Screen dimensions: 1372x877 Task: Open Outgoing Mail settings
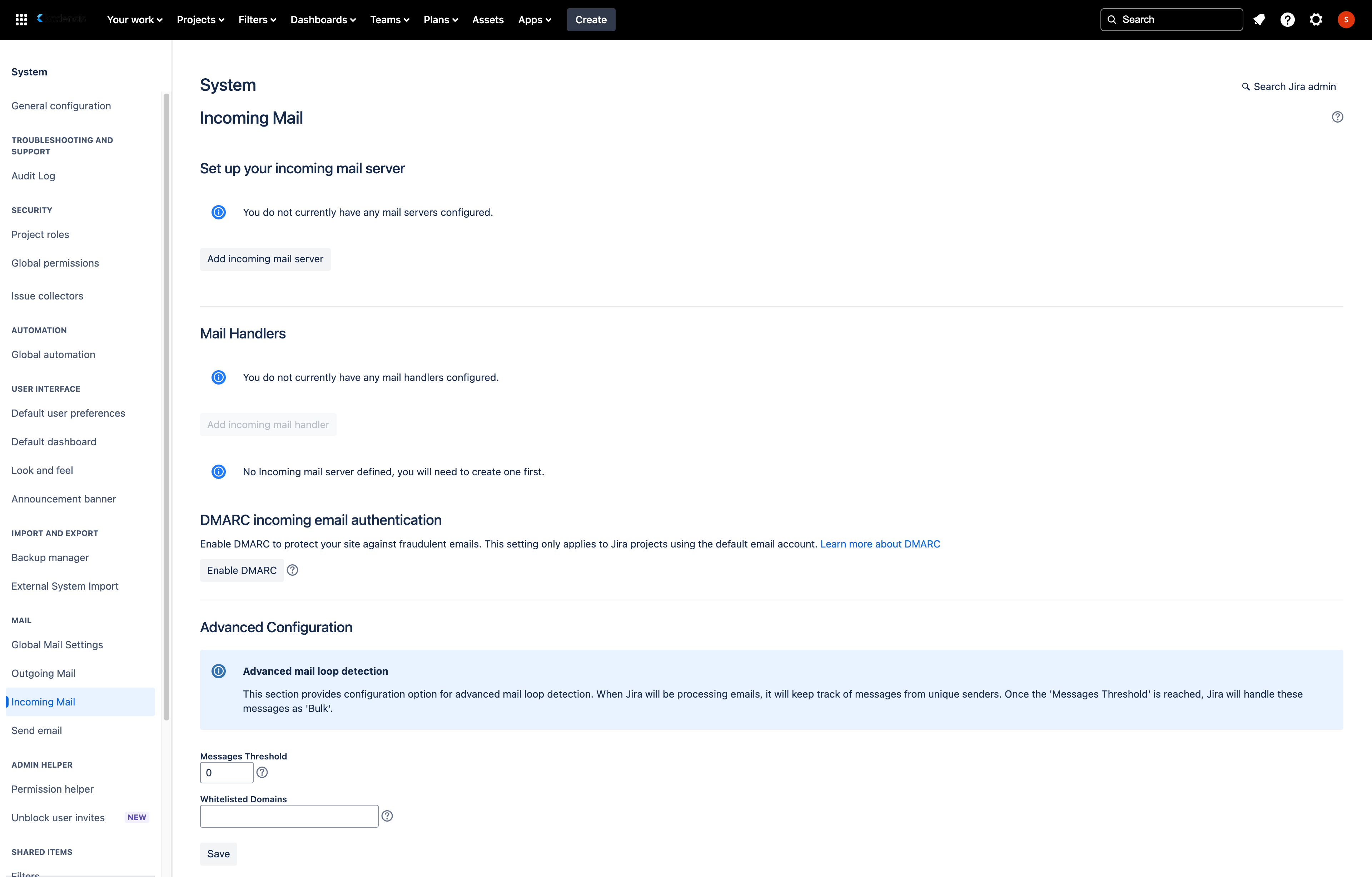click(43, 673)
